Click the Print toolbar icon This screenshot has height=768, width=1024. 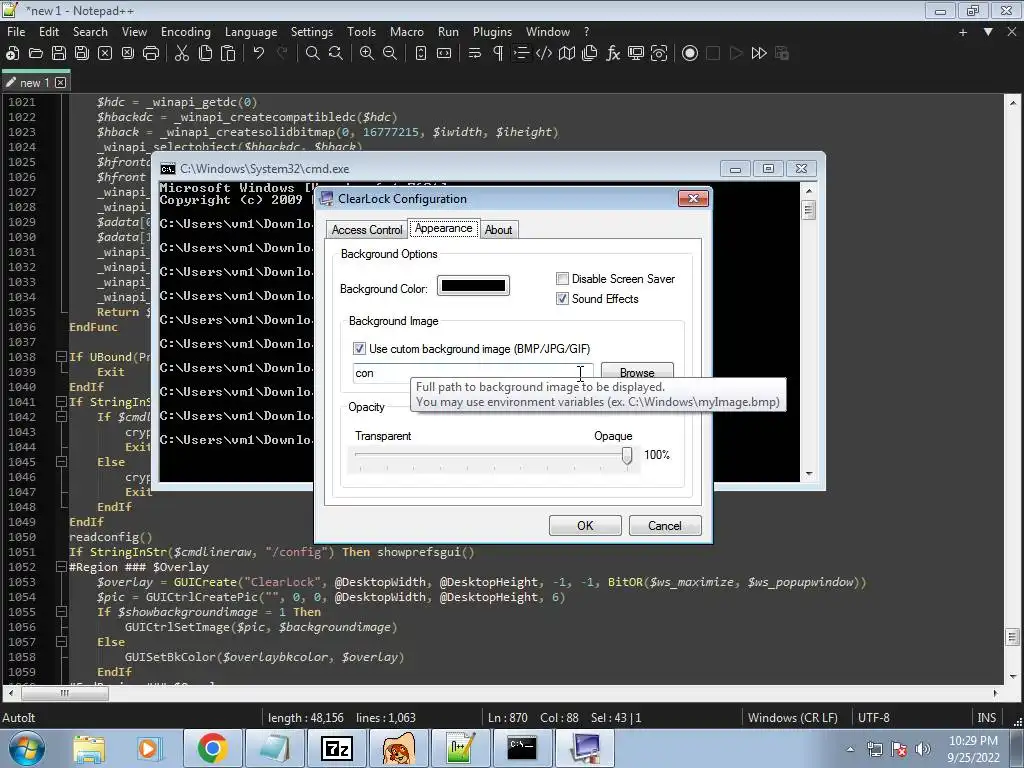coord(151,54)
